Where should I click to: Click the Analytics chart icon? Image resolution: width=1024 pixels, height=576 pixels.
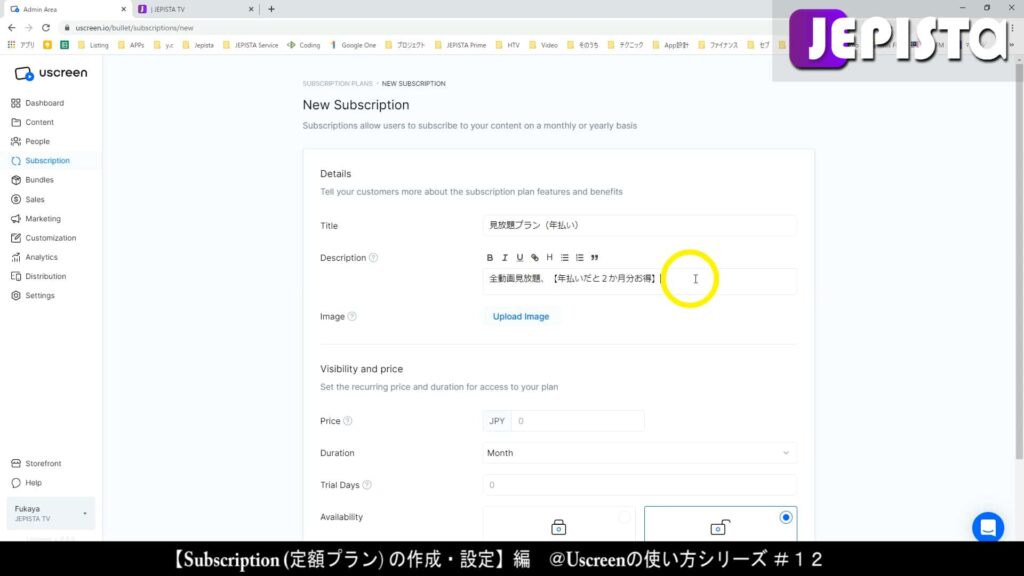[x=16, y=257]
